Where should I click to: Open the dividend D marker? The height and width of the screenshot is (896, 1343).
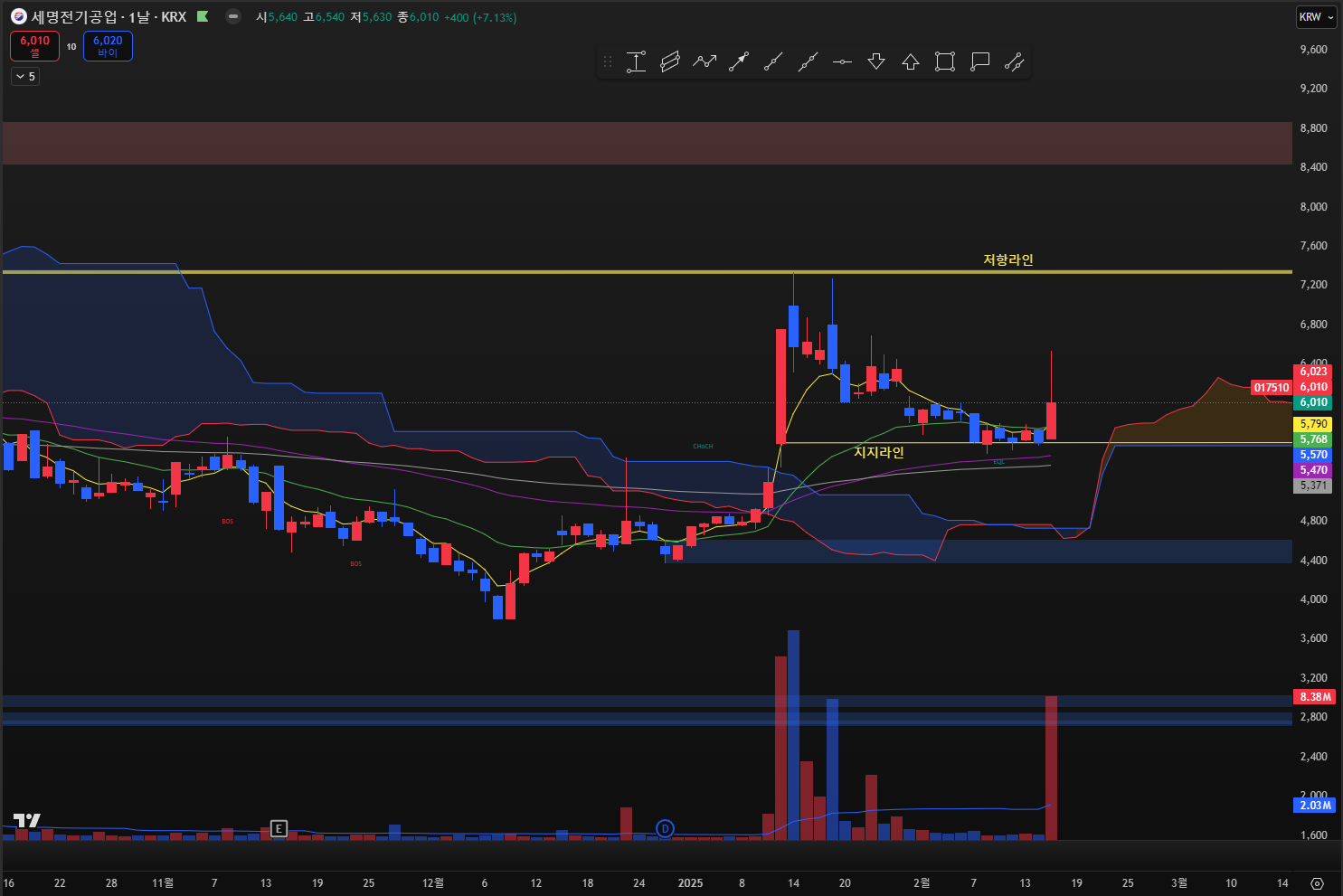(665, 828)
